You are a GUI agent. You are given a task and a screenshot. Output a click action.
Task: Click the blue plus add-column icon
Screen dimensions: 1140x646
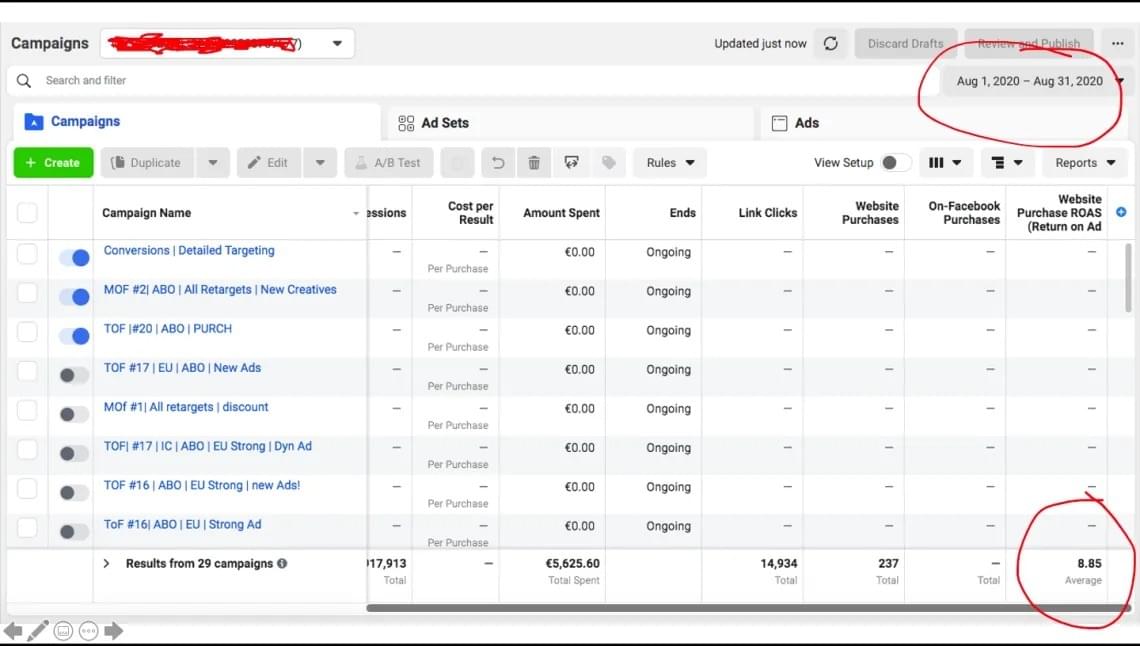coord(1121,212)
